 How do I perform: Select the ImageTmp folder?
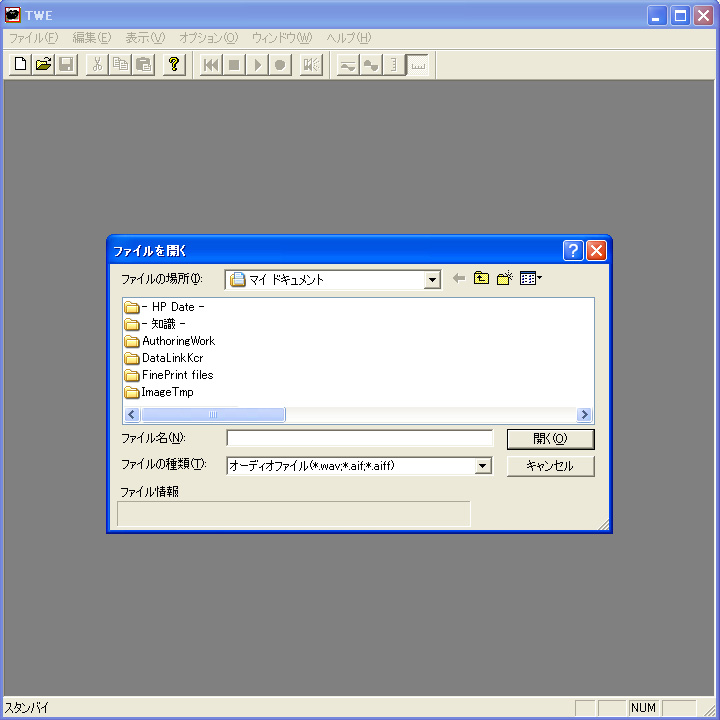pos(159,392)
